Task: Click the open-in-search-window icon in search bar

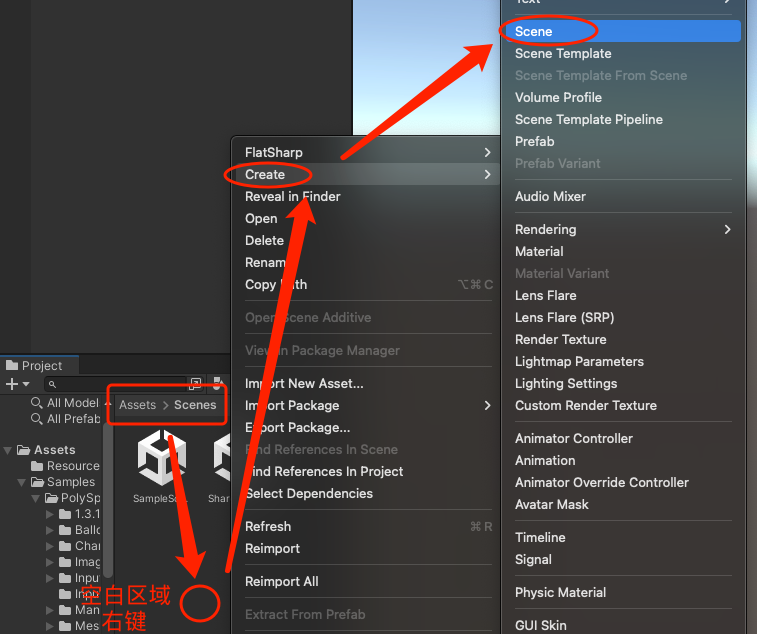Action: pos(195,384)
